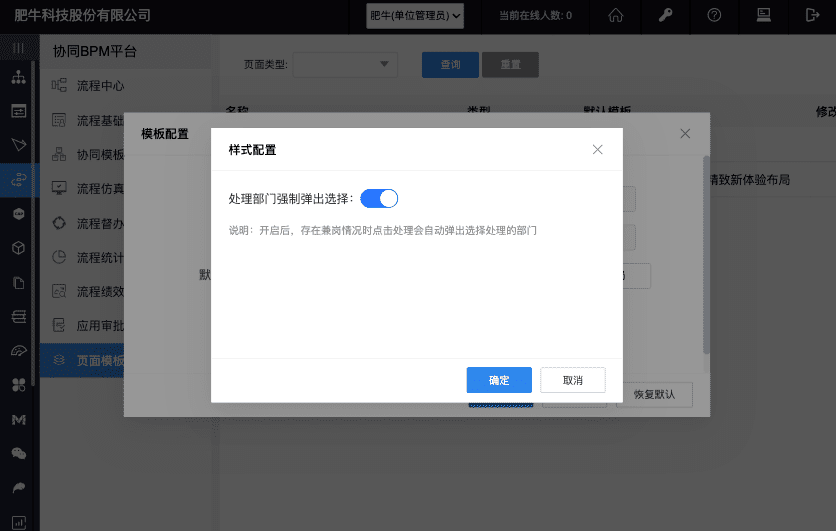Click the 致新体验布局 text in background
This screenshot has height=531, width=836.
(754, 180)
